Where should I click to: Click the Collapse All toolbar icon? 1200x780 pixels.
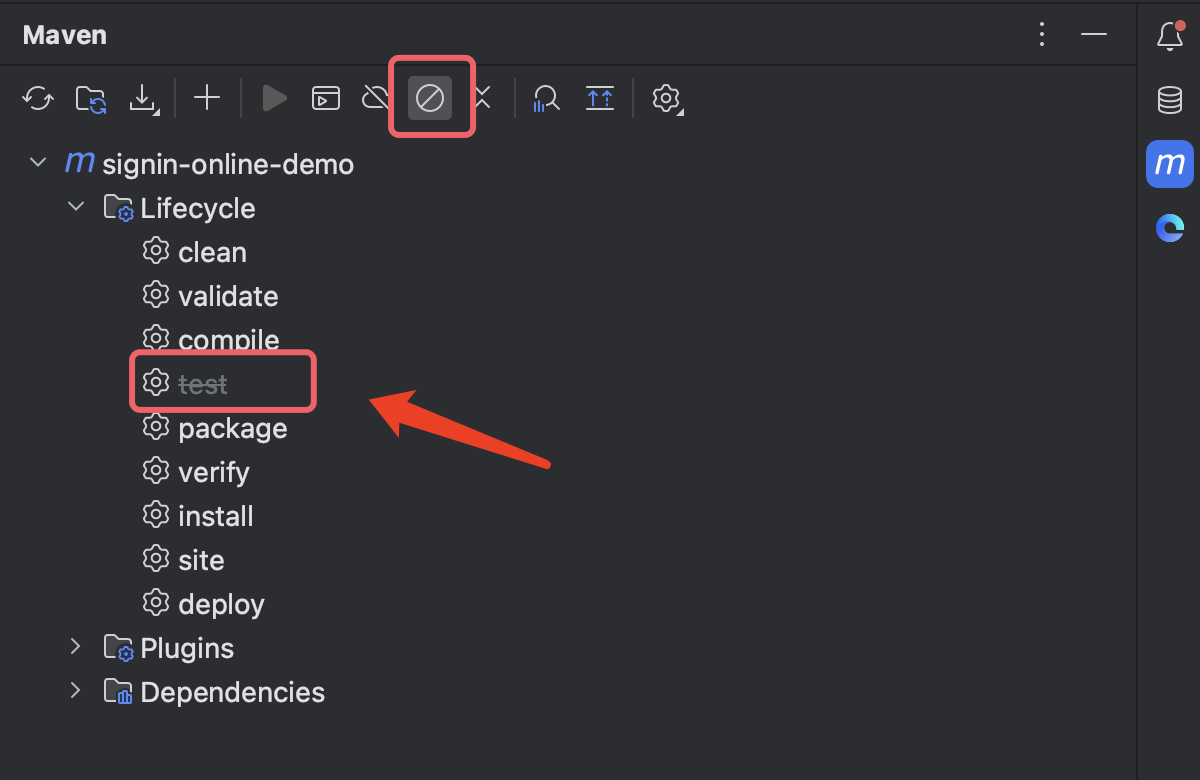tap(600, 98)
